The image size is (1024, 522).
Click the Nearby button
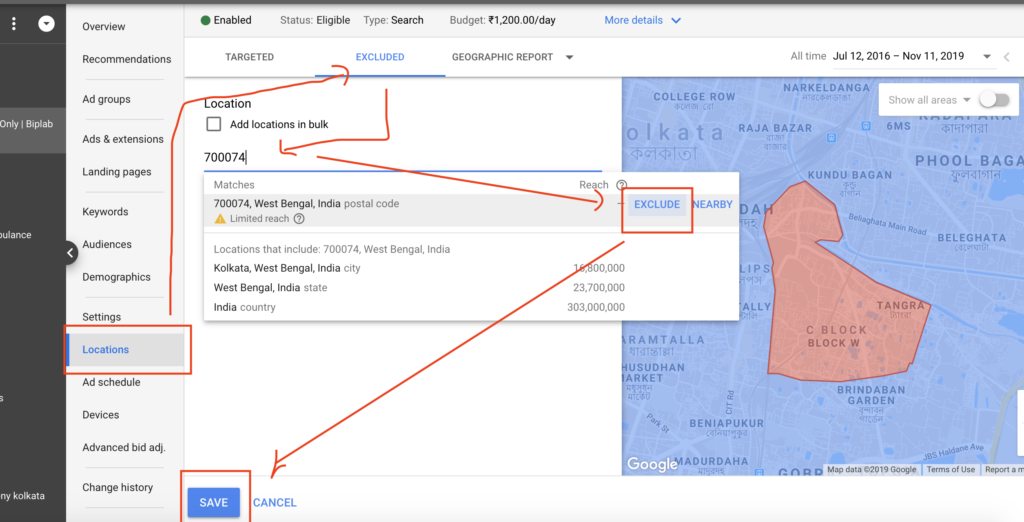(712, 204)
